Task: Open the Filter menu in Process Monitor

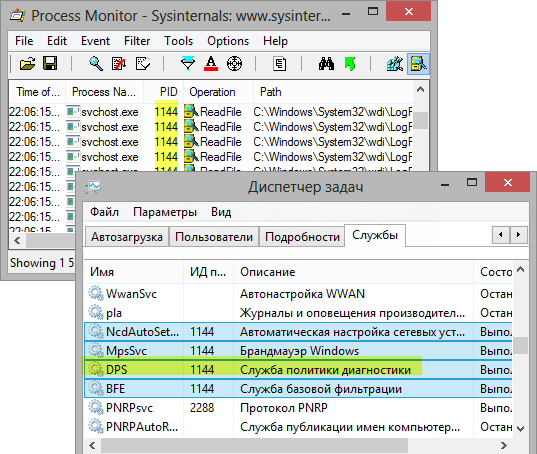Action: [x=137, y=41]
